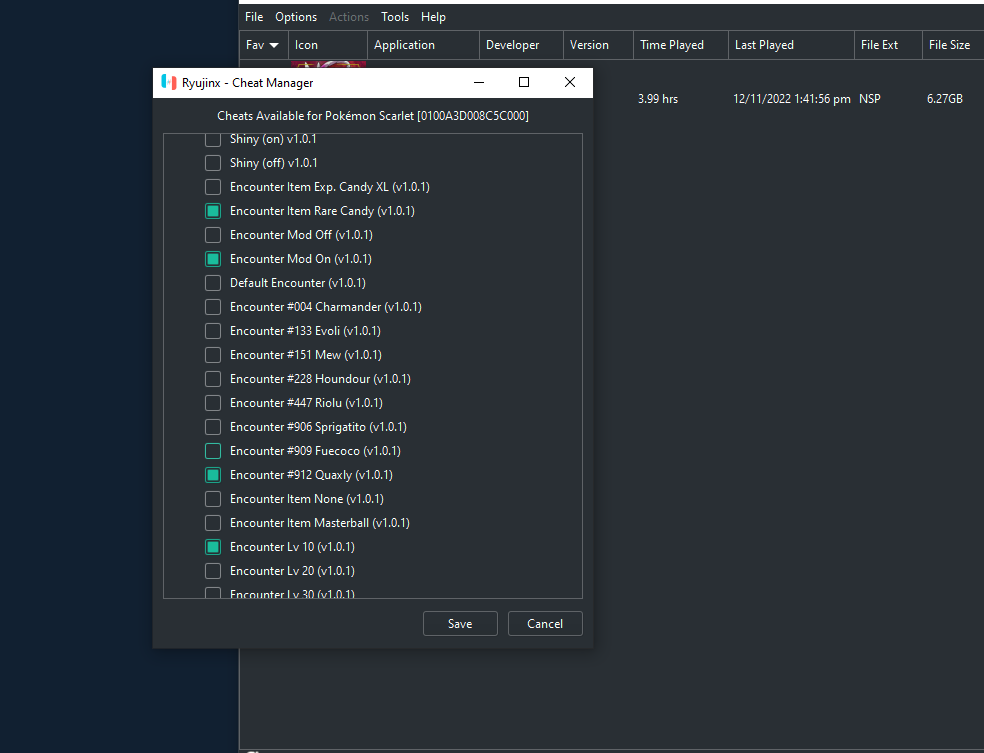Close the Cheat Manager window

coord(570,82)
